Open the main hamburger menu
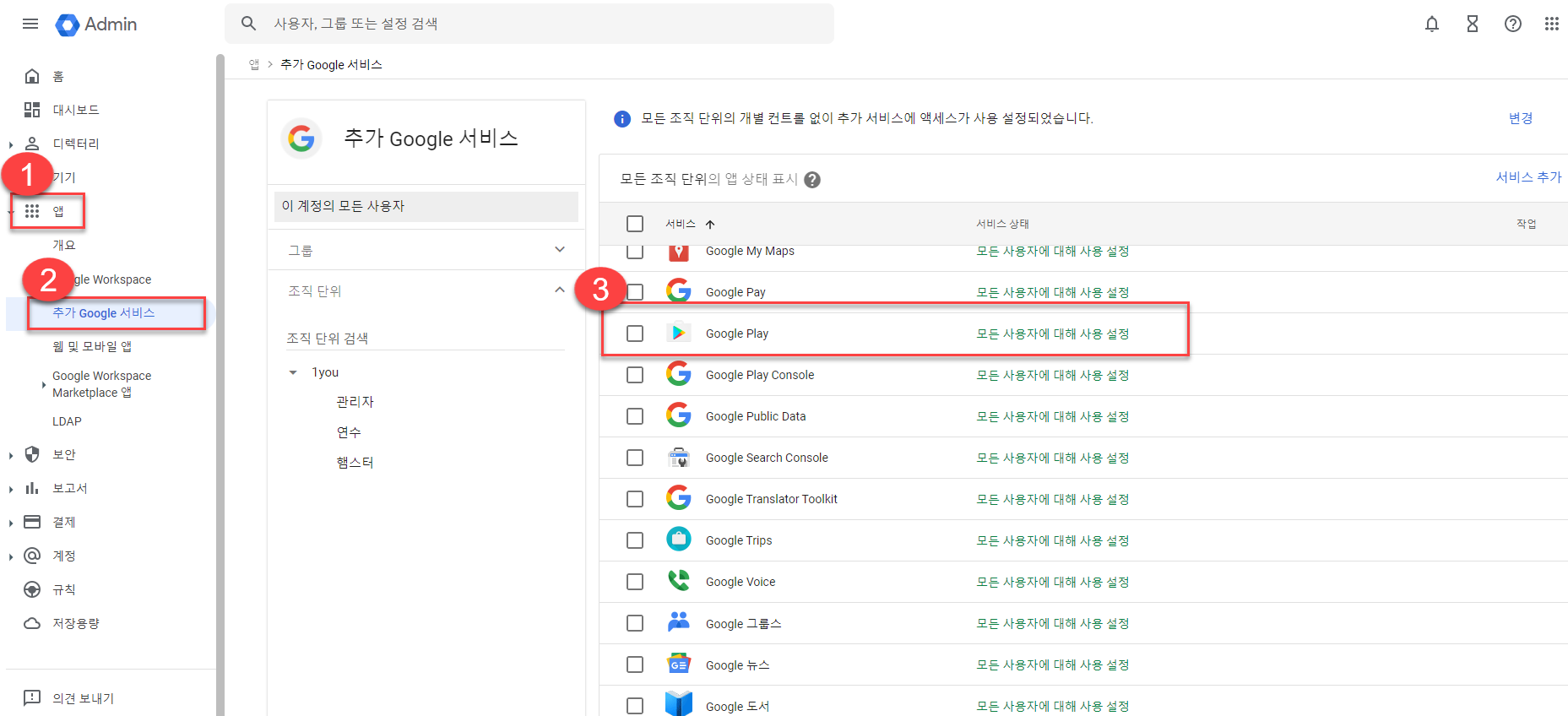 click(30, 24)
